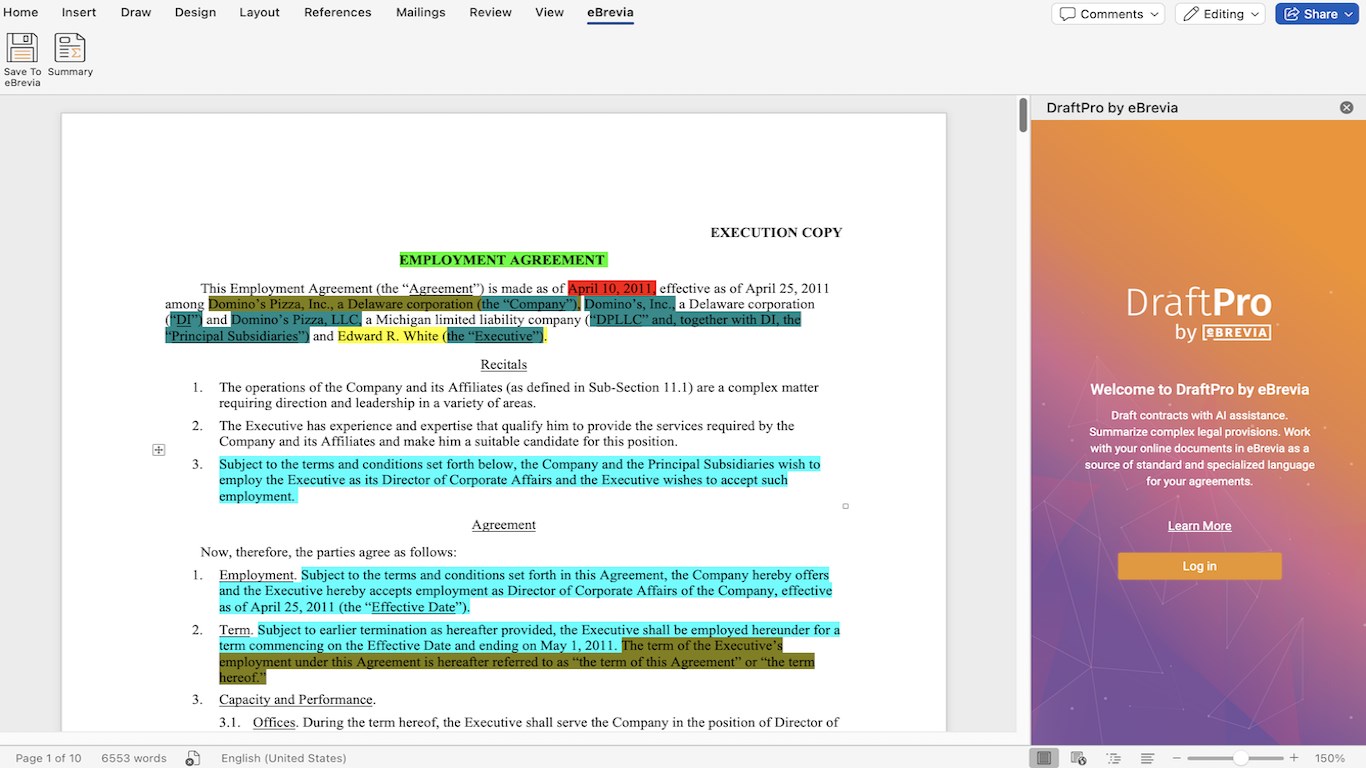
Task: Open the Mailings ribbon tab
Action: tap(420, 12)
